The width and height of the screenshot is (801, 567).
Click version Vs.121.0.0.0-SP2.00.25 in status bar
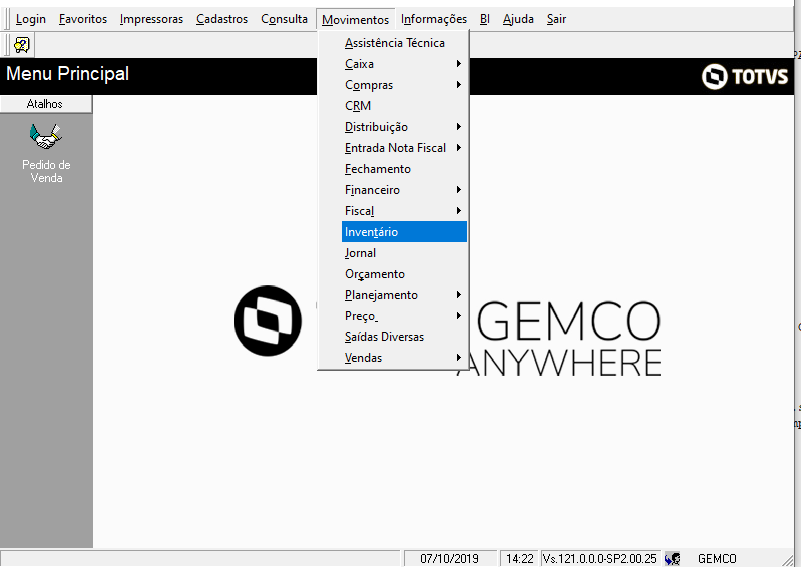coord(600,558)
